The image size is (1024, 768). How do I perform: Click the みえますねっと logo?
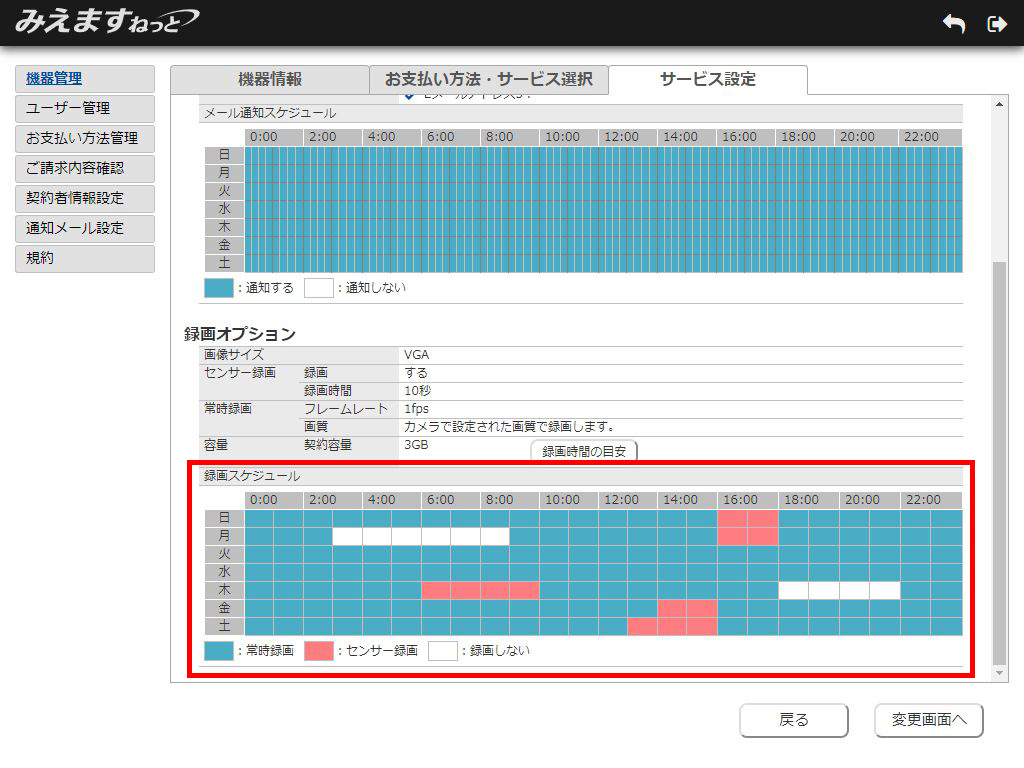107,21
